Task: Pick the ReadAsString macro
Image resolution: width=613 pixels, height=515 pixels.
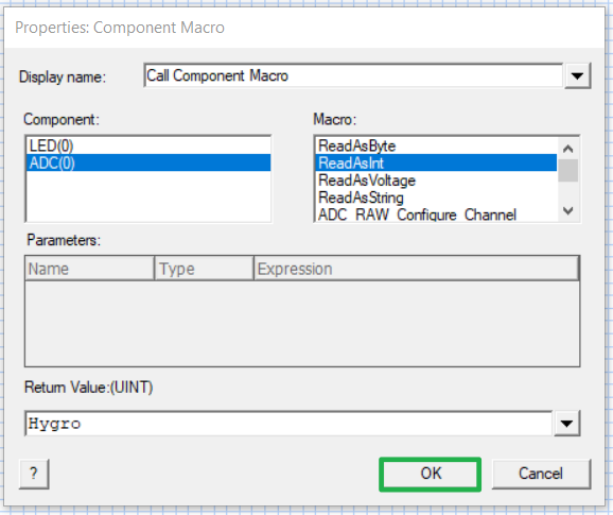Action: (361, 197)
